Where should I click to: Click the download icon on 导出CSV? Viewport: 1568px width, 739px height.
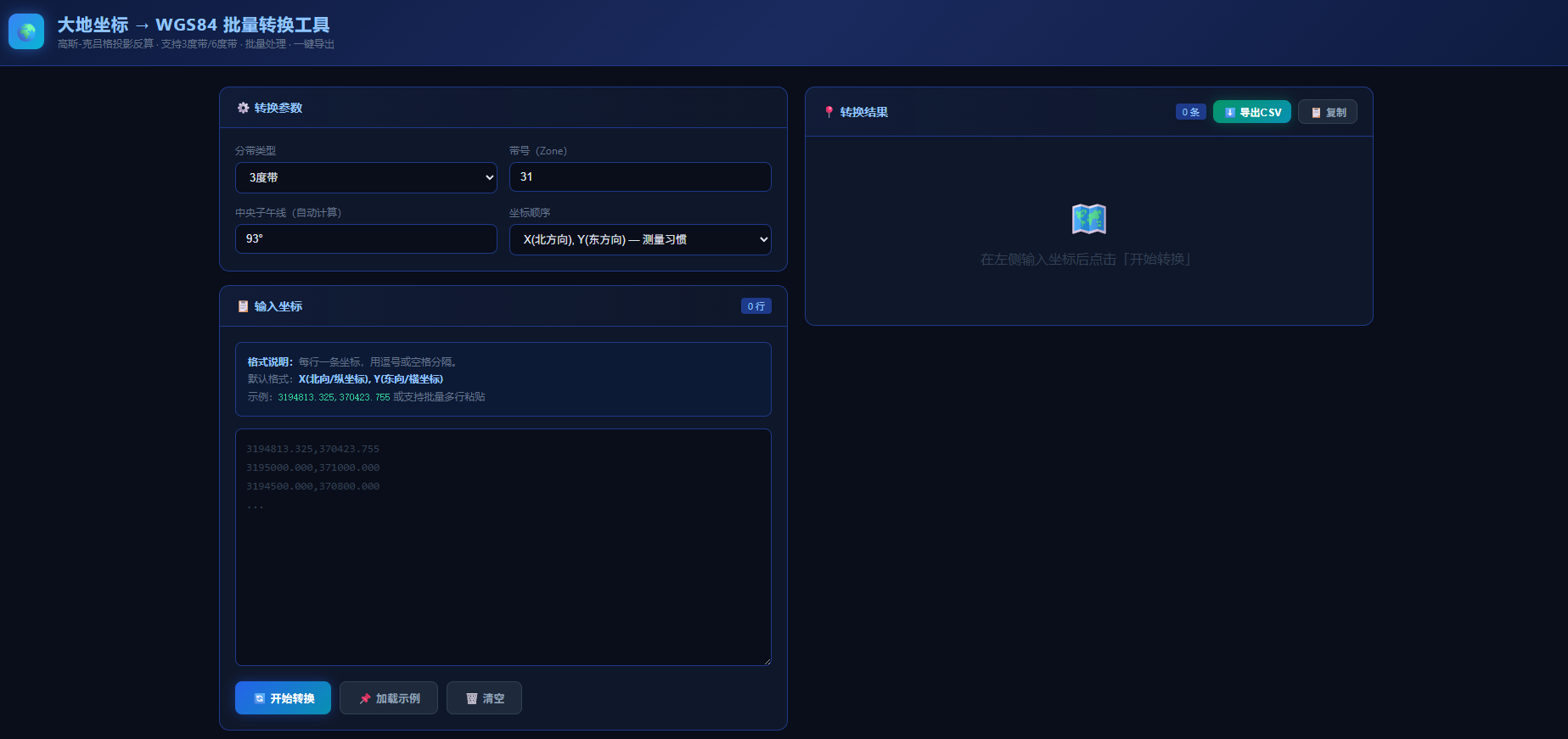(x=1229, y=112)
